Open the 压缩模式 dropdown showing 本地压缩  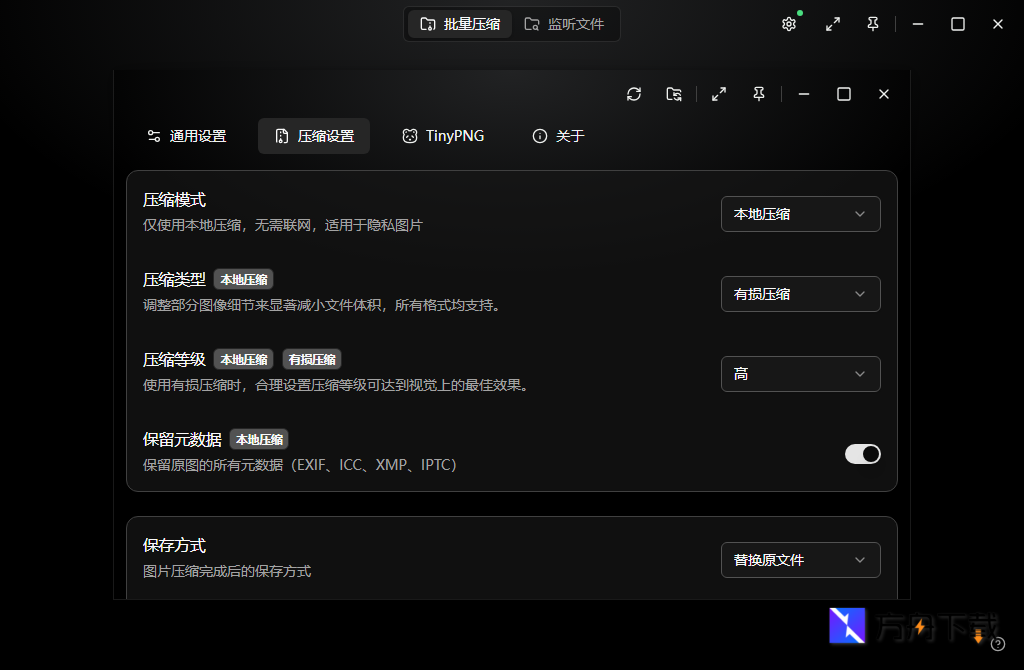pyautogui.click(x=800, y=213)
